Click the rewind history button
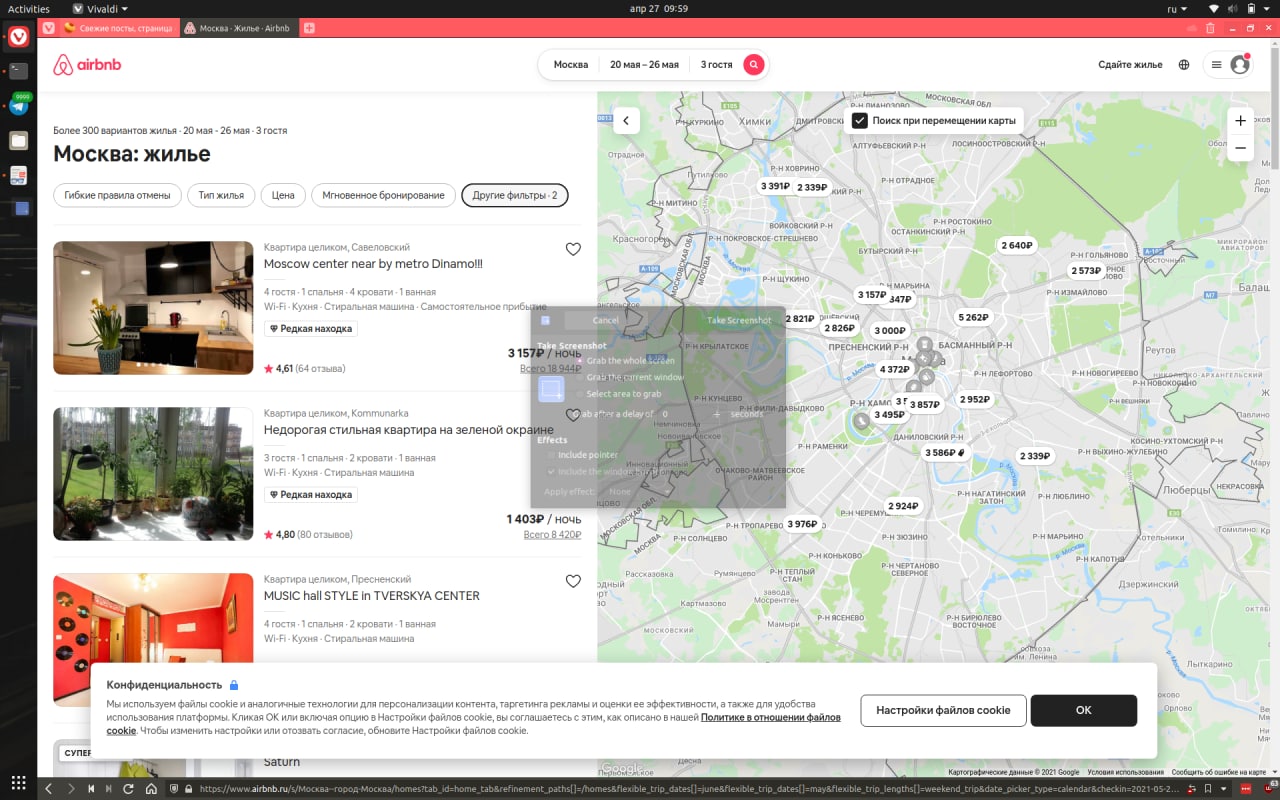The width and height of the screenshot is (1280, 800). (91, 788)
